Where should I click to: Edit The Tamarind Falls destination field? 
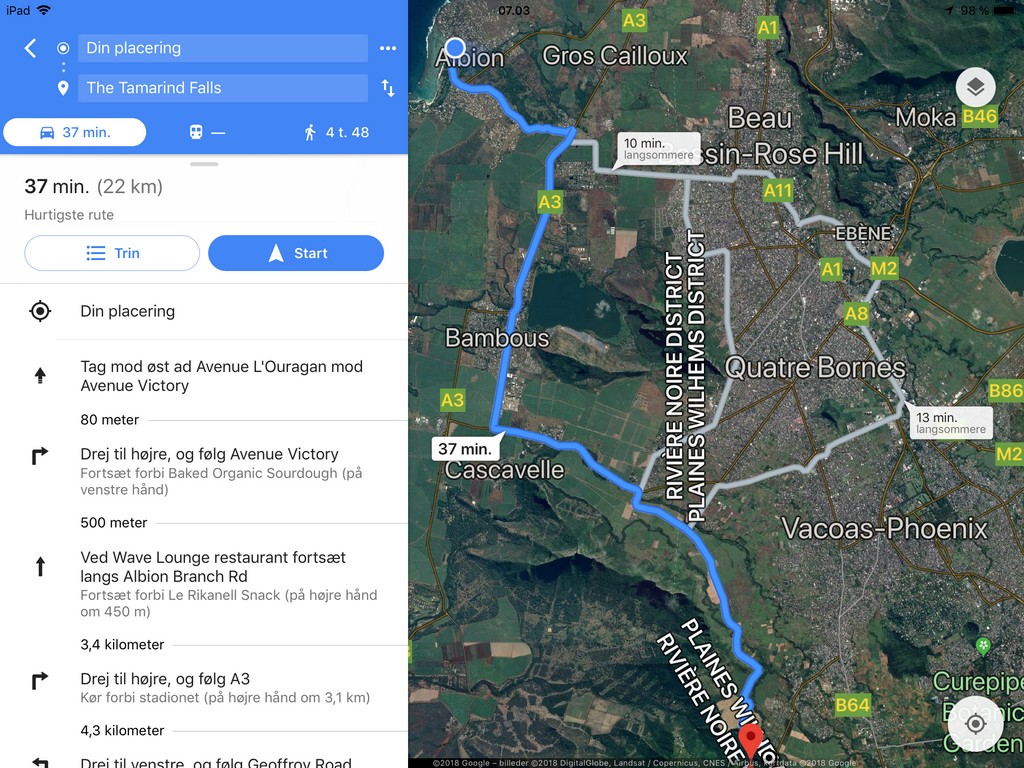(223, 88)
